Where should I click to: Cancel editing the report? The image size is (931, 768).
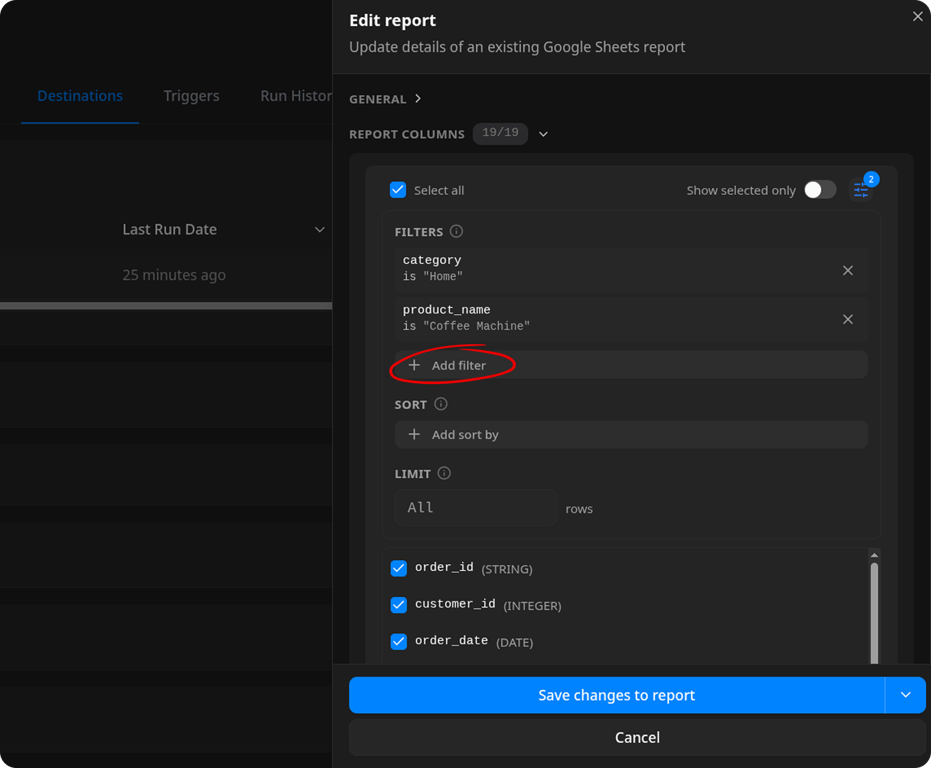coord(637,737)
